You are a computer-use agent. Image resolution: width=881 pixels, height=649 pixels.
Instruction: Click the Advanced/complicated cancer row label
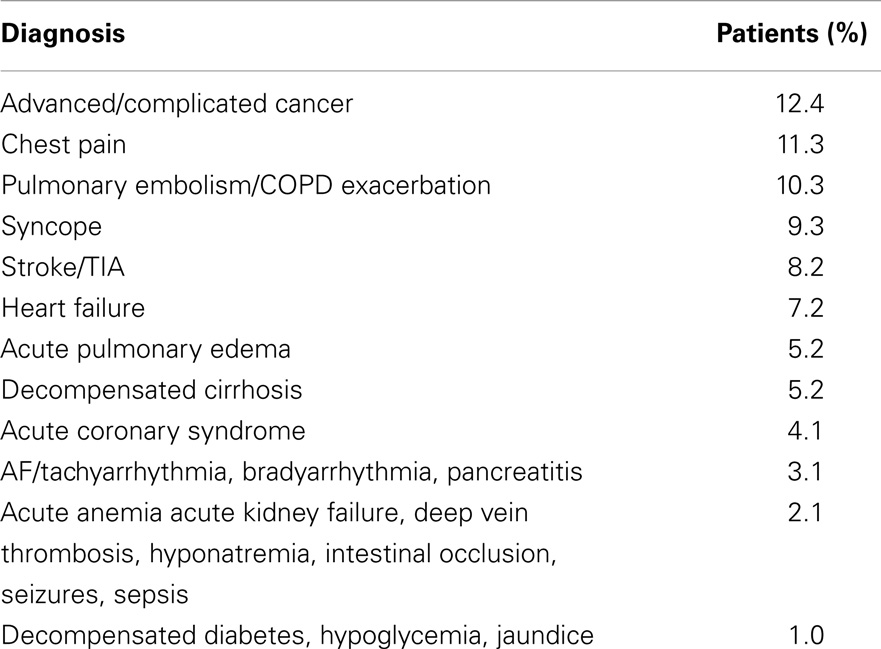click(177, 104)
